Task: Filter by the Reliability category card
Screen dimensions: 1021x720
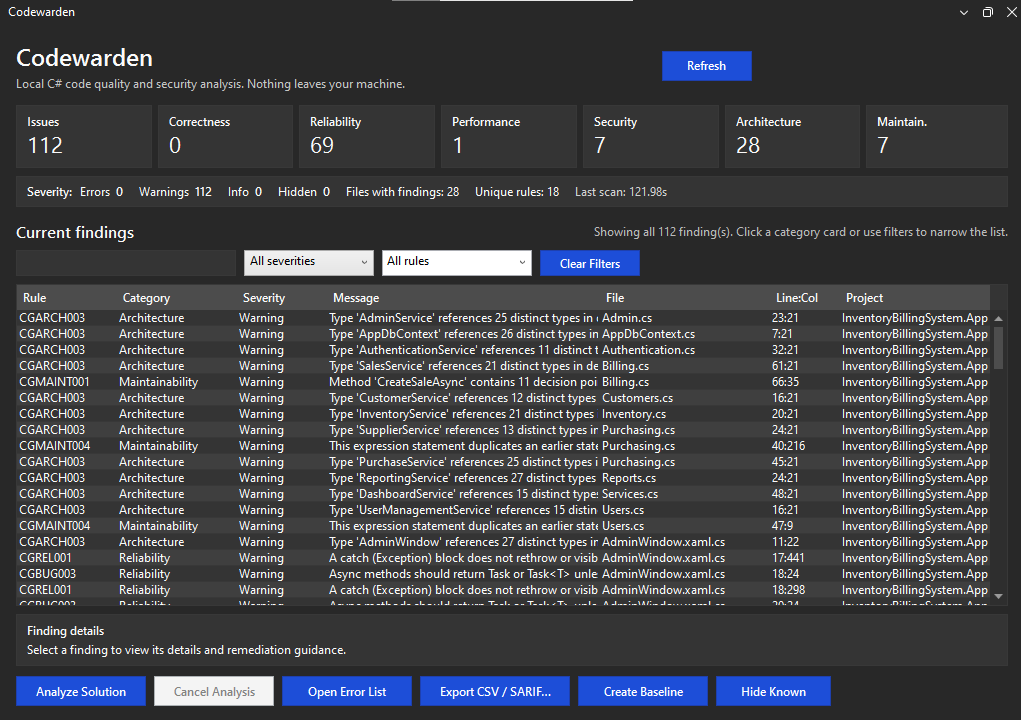Action: point(367,137)
